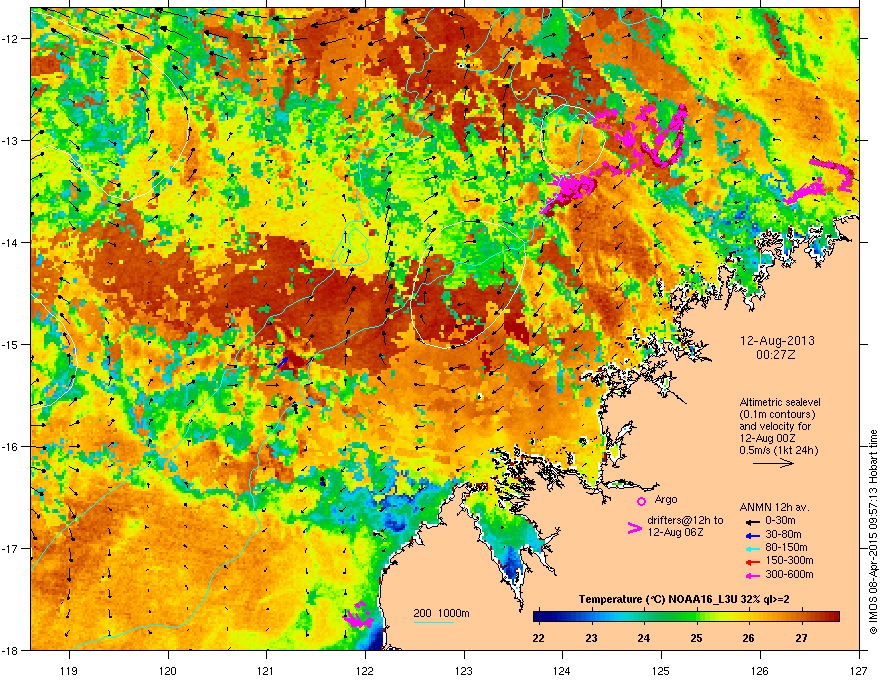Image resolution: width=880 pixels, height=680 pixels.
Task: Click the cyan bathymetry line under 200 1000m
Action: click(x=433, y=622)
